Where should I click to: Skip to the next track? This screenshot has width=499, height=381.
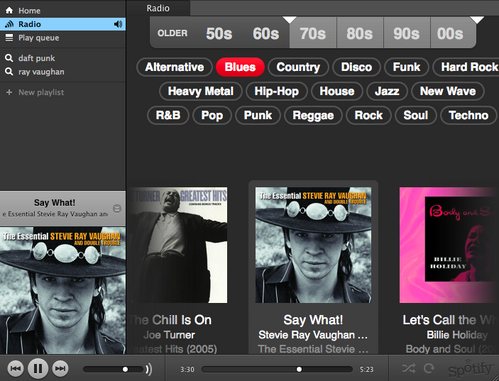click(60, 368)
